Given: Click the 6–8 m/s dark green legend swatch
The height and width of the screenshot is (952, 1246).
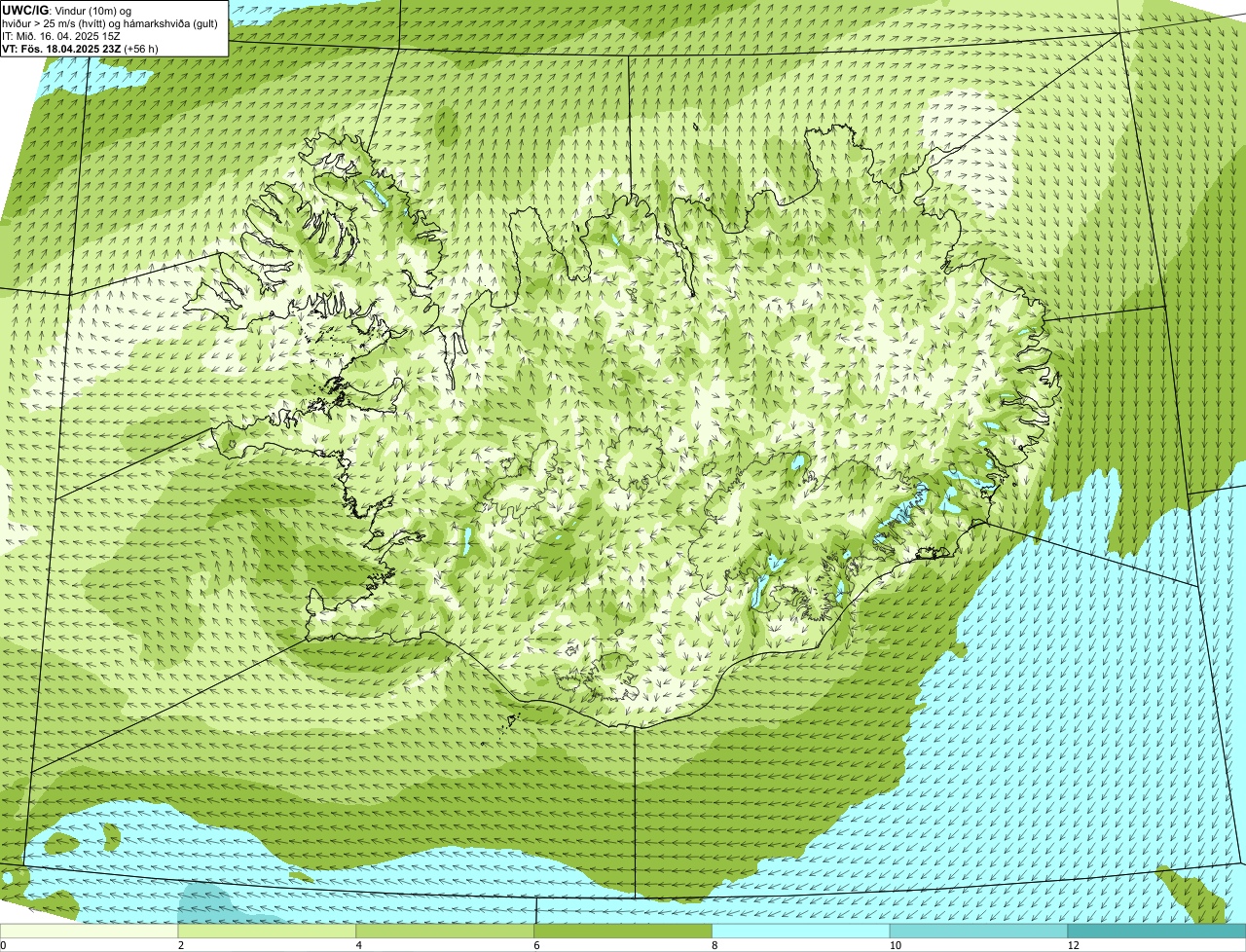Looking at the screenshot, I should (x=623, y=932).
